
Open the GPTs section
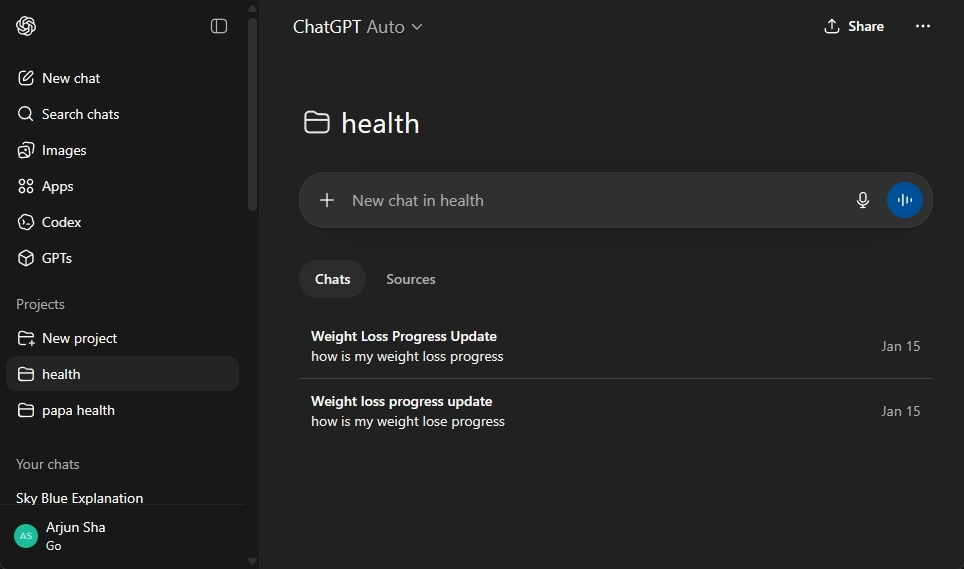[x=56, y=258]
